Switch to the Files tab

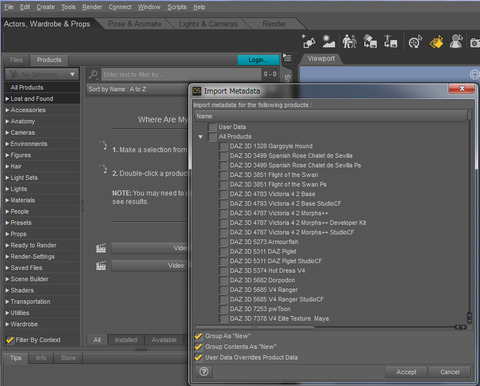click(x=16, y=60)
